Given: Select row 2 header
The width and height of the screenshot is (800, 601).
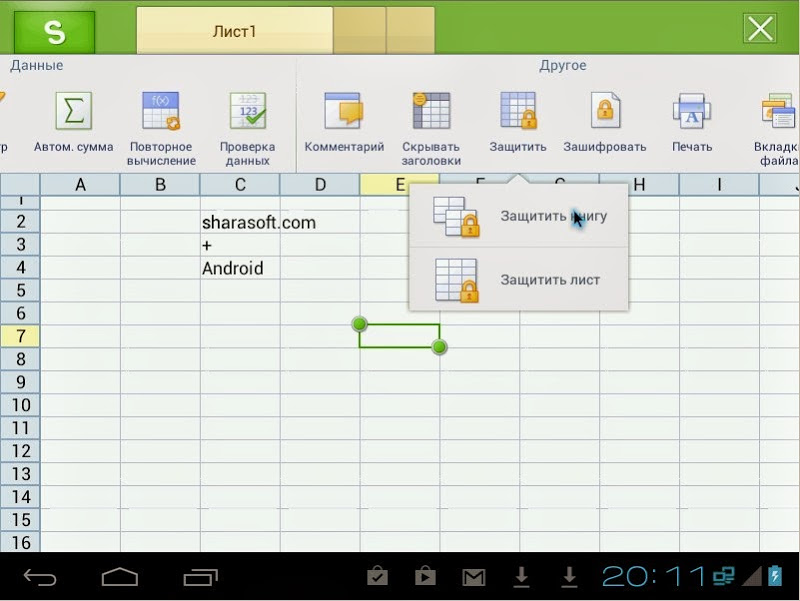Looking at the screenshot, I should click(x=20, y=221).
